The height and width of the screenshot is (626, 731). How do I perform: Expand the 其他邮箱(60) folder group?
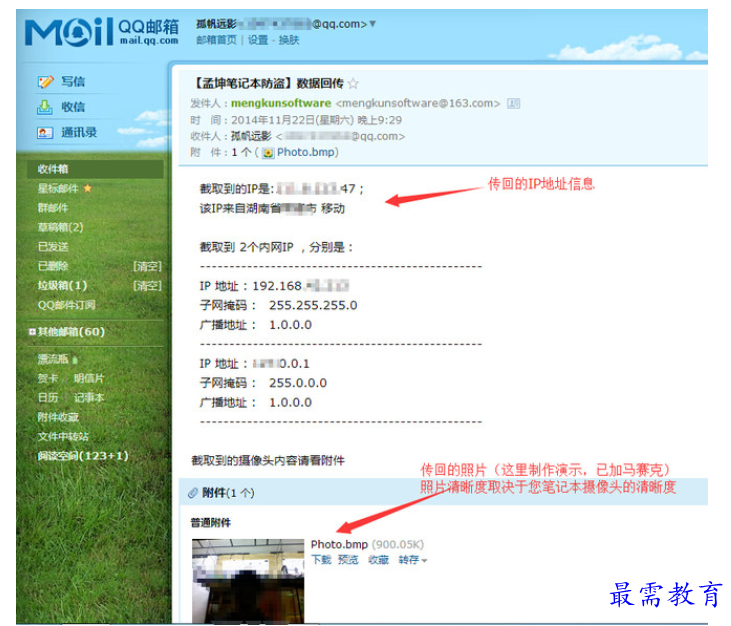click(x=32, y=332)
